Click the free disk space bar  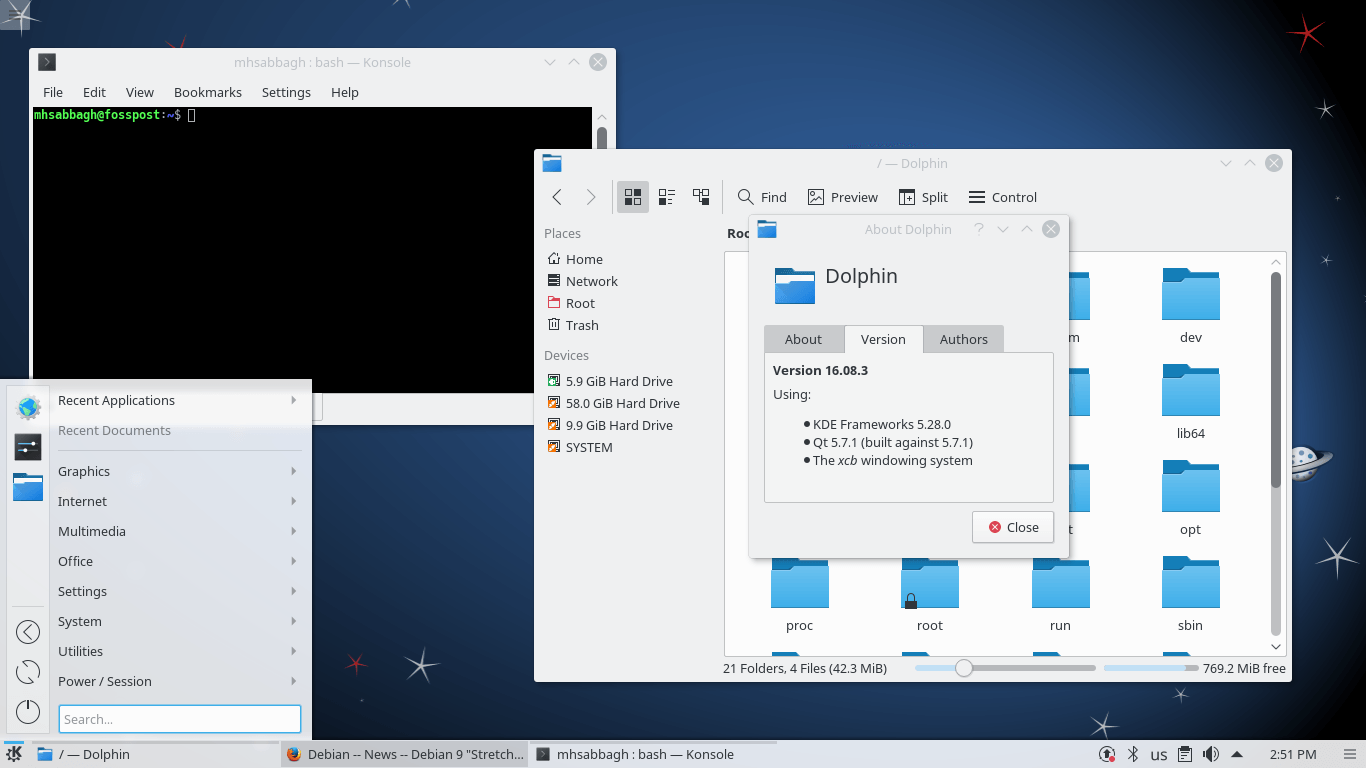click(x=1151, y=668)
